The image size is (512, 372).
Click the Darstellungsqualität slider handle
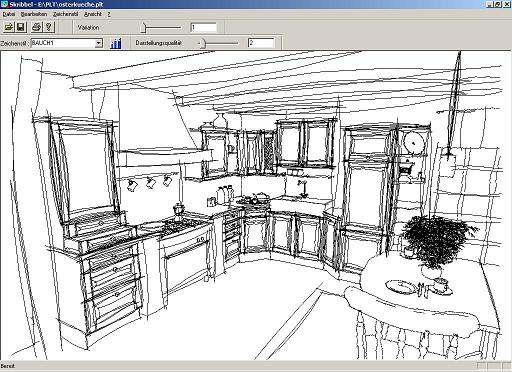click(x=203, y=43)
